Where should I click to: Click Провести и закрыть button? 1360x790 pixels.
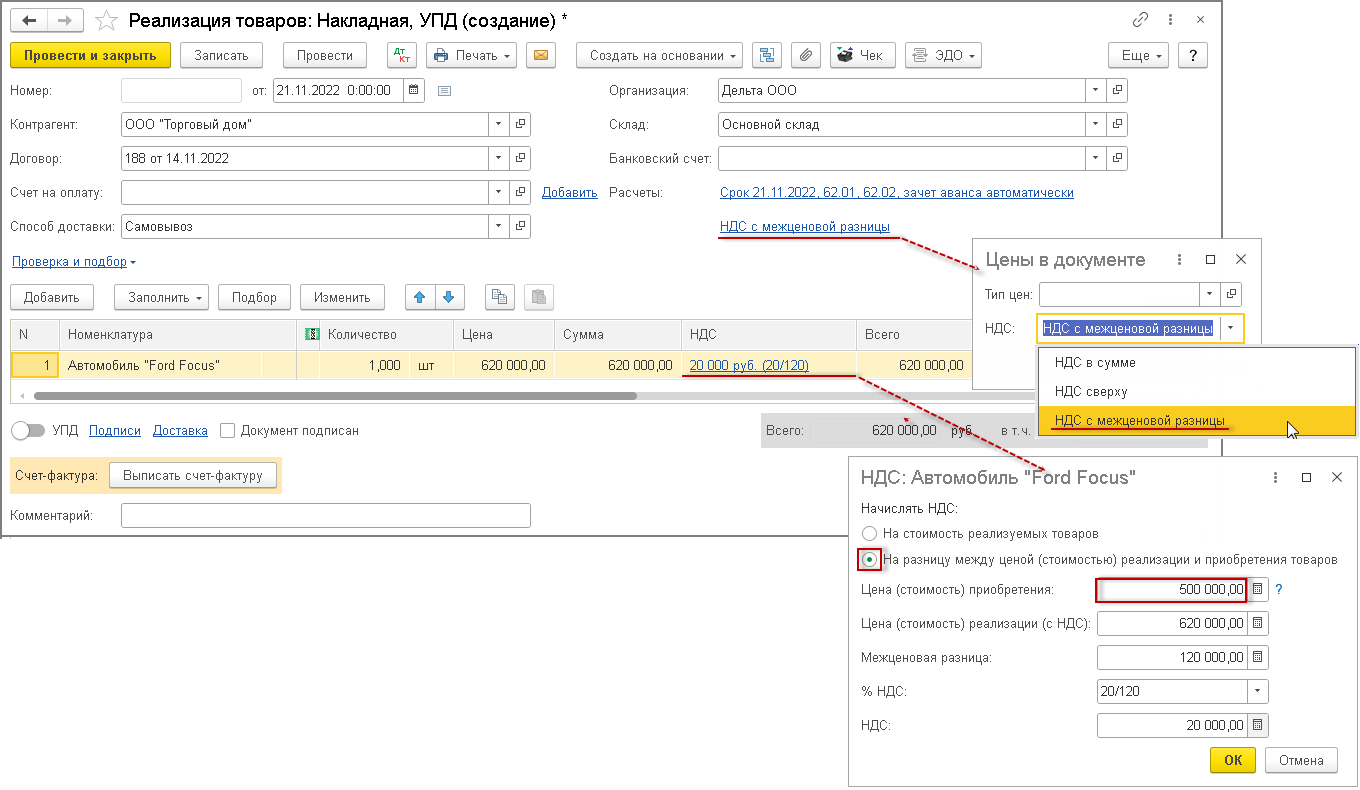pyautogui.click(x=90, y=55)
